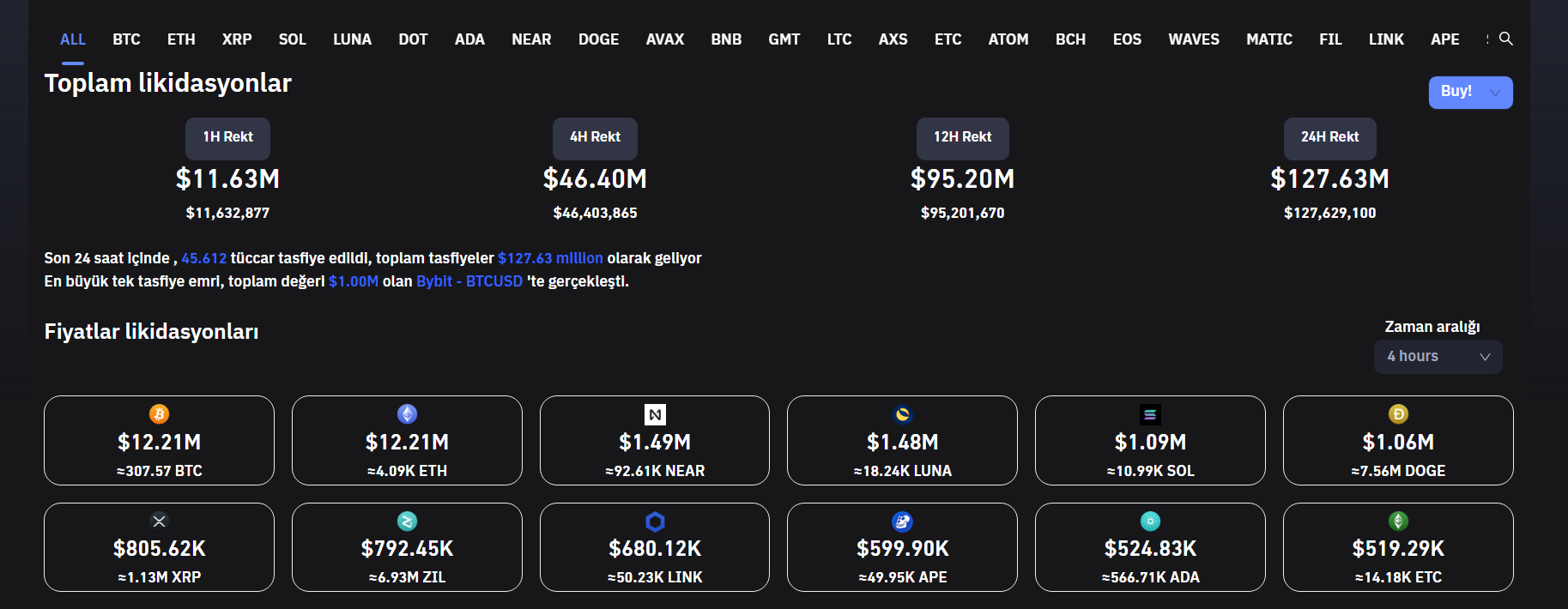Select the 1H Rekt timeframe
Image resolution: width=1568 pixels, height=609 pixels.
click(x=227, y=137)
